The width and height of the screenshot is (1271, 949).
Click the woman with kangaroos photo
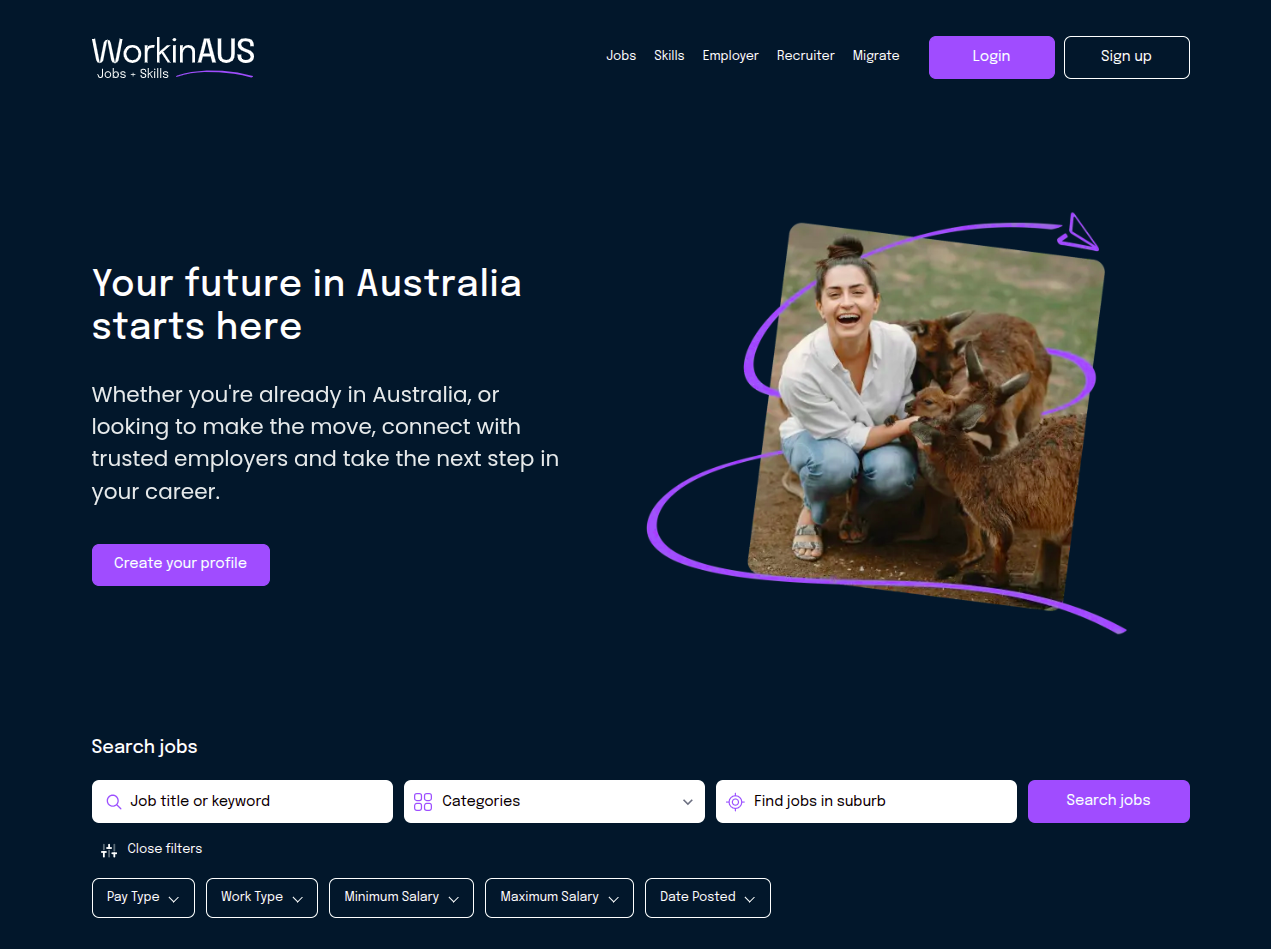926,415
